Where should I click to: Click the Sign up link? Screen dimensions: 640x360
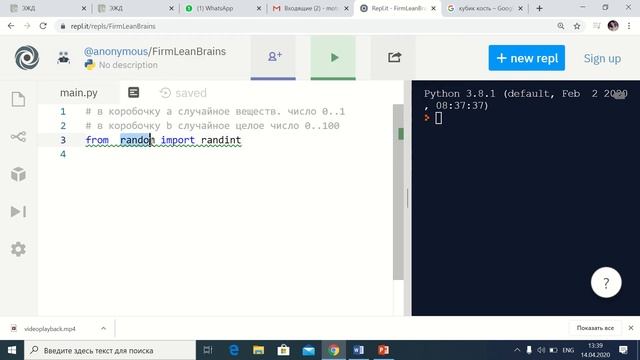(x=602, y=58)
